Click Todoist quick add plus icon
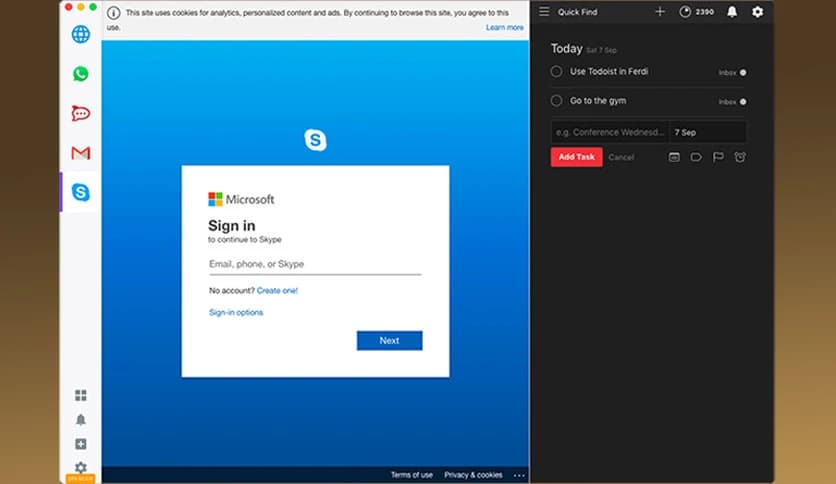Image resolution: width=836 pixels, height=484 pixels. 660,11
